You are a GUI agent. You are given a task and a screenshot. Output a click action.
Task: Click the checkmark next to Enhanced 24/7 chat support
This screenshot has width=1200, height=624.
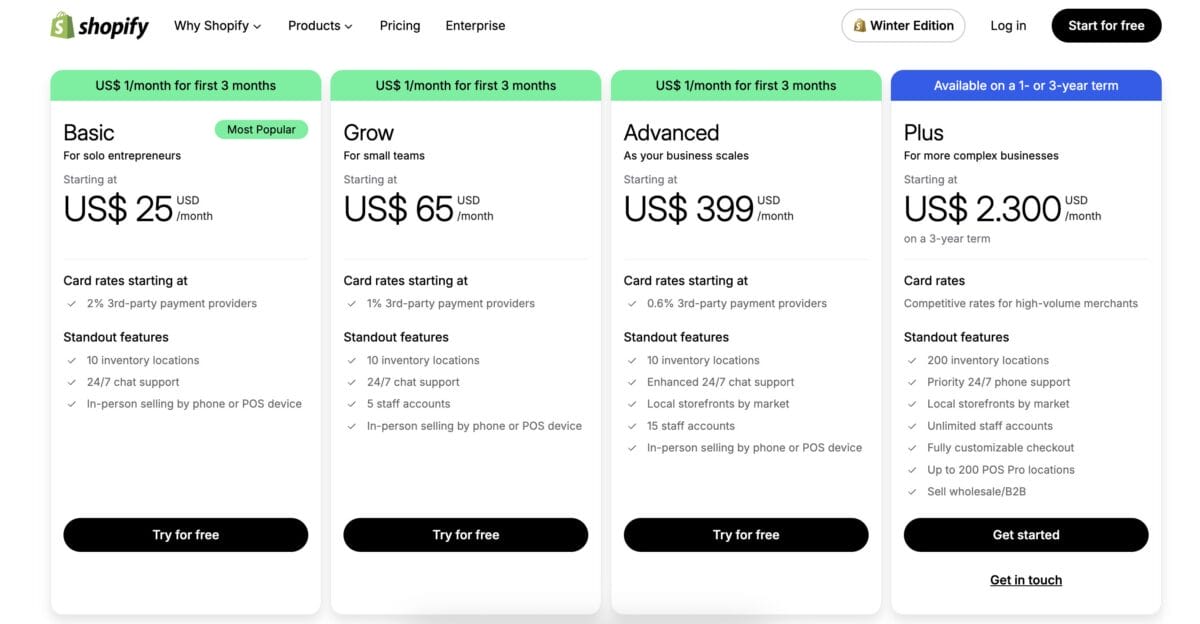(632, 382)
